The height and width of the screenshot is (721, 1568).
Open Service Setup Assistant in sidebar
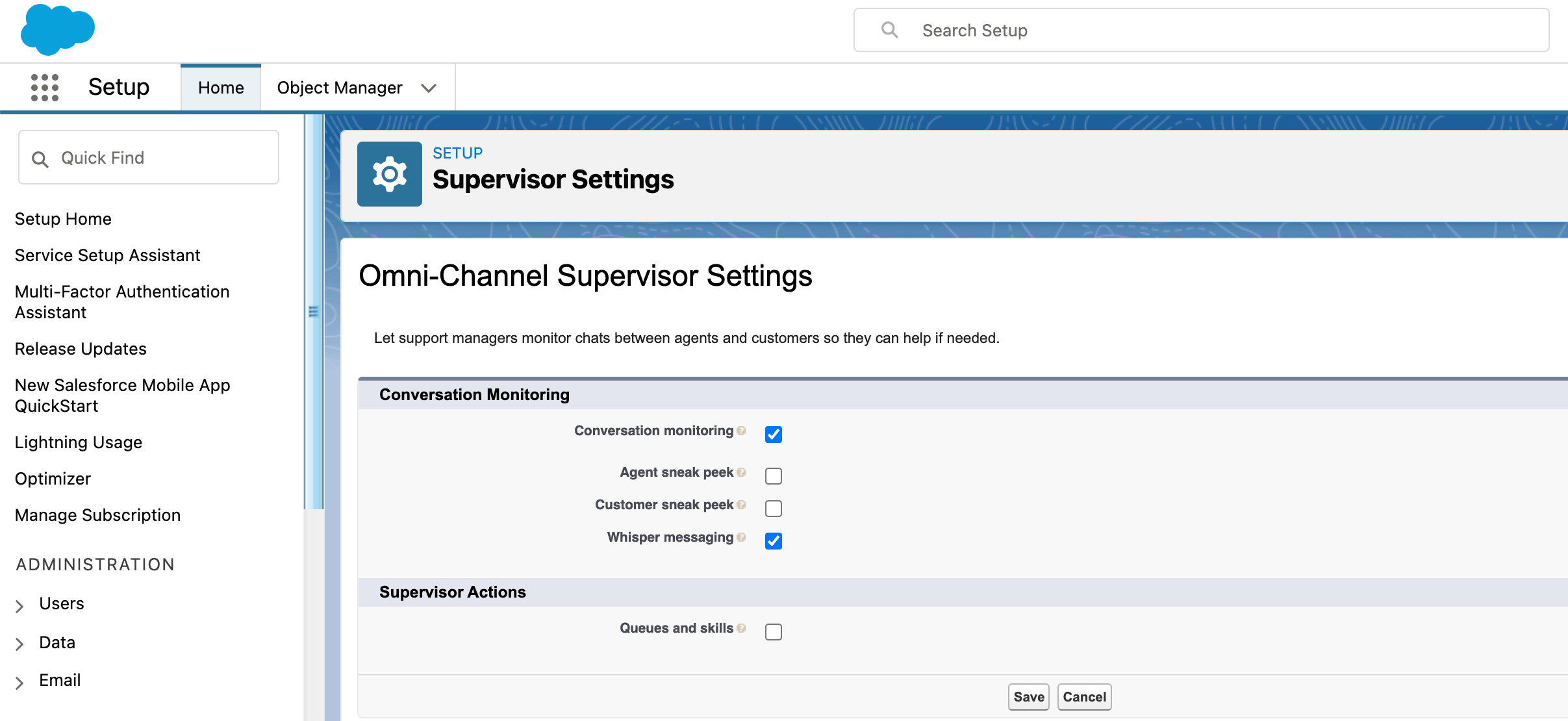point(107,255)
